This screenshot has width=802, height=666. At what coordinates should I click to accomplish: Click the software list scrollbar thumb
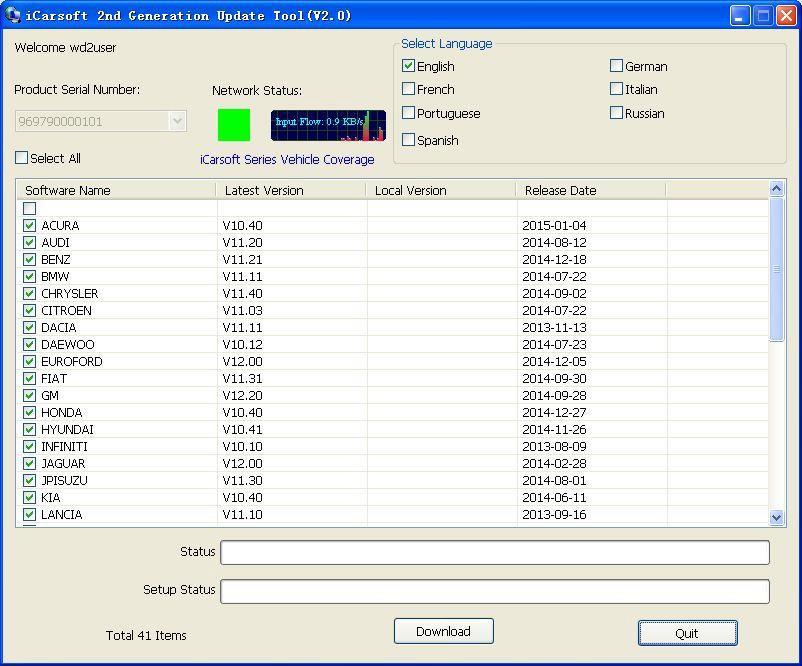(776, 269)
